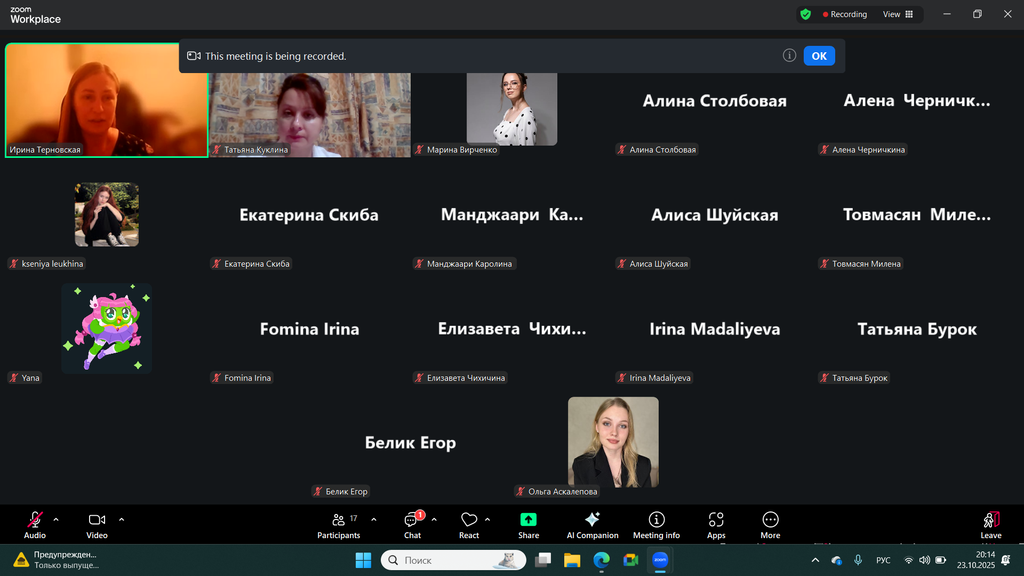Select Ольга Аскалепова's participant tile
Viewport: 1024px width, 576px height.
(613, 442)
